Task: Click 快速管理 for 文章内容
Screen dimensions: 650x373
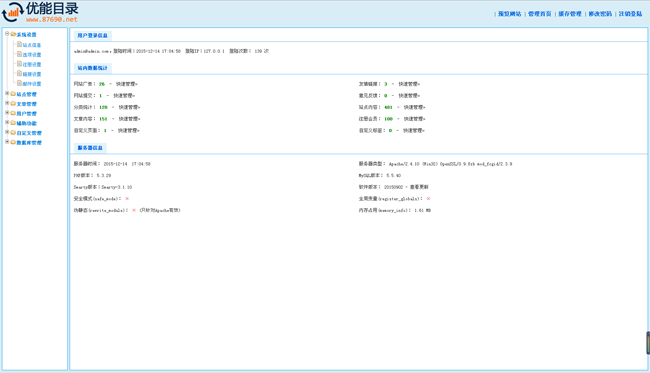Action: [129, 119]
